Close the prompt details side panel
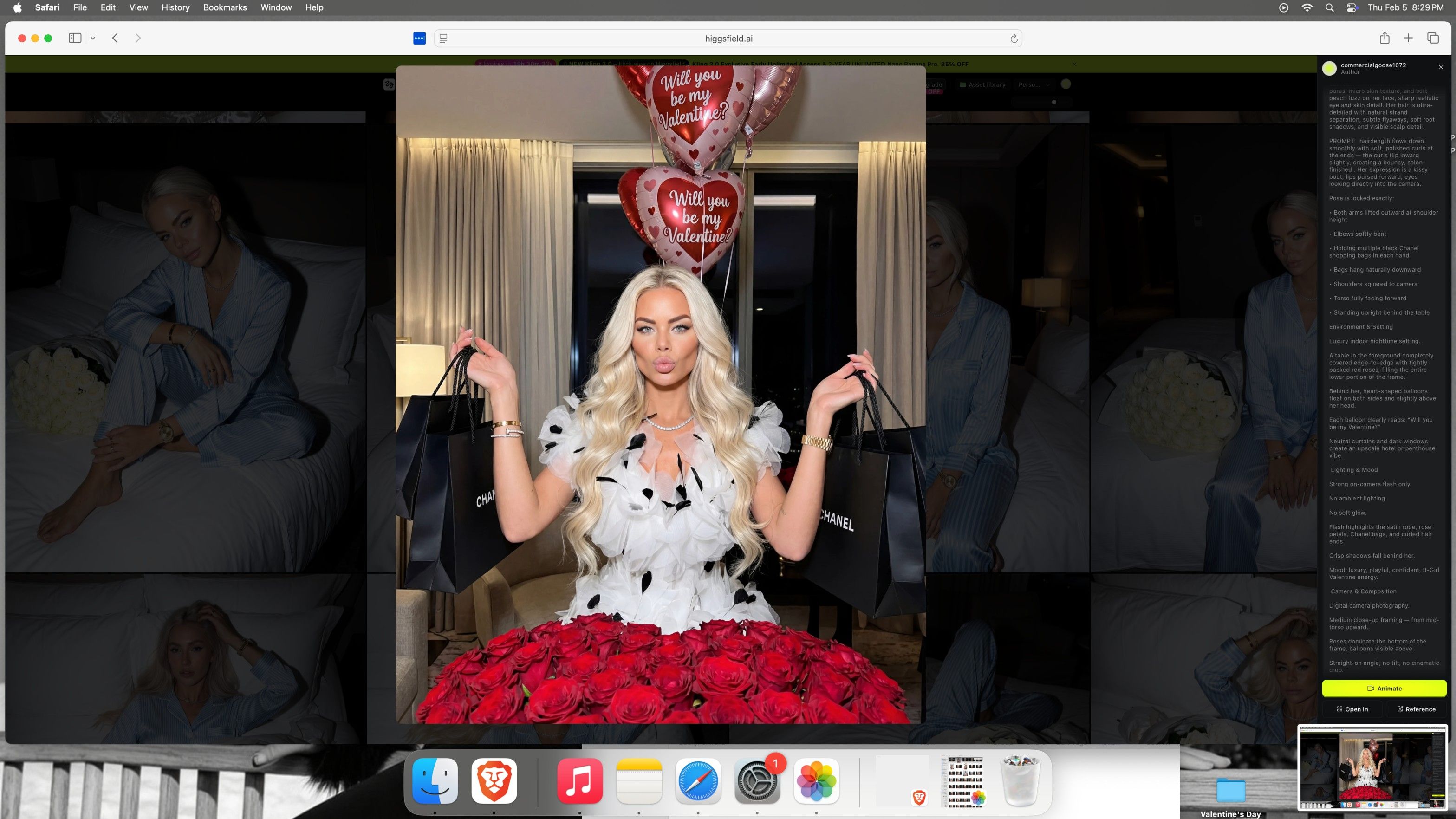 (1441, 67)
